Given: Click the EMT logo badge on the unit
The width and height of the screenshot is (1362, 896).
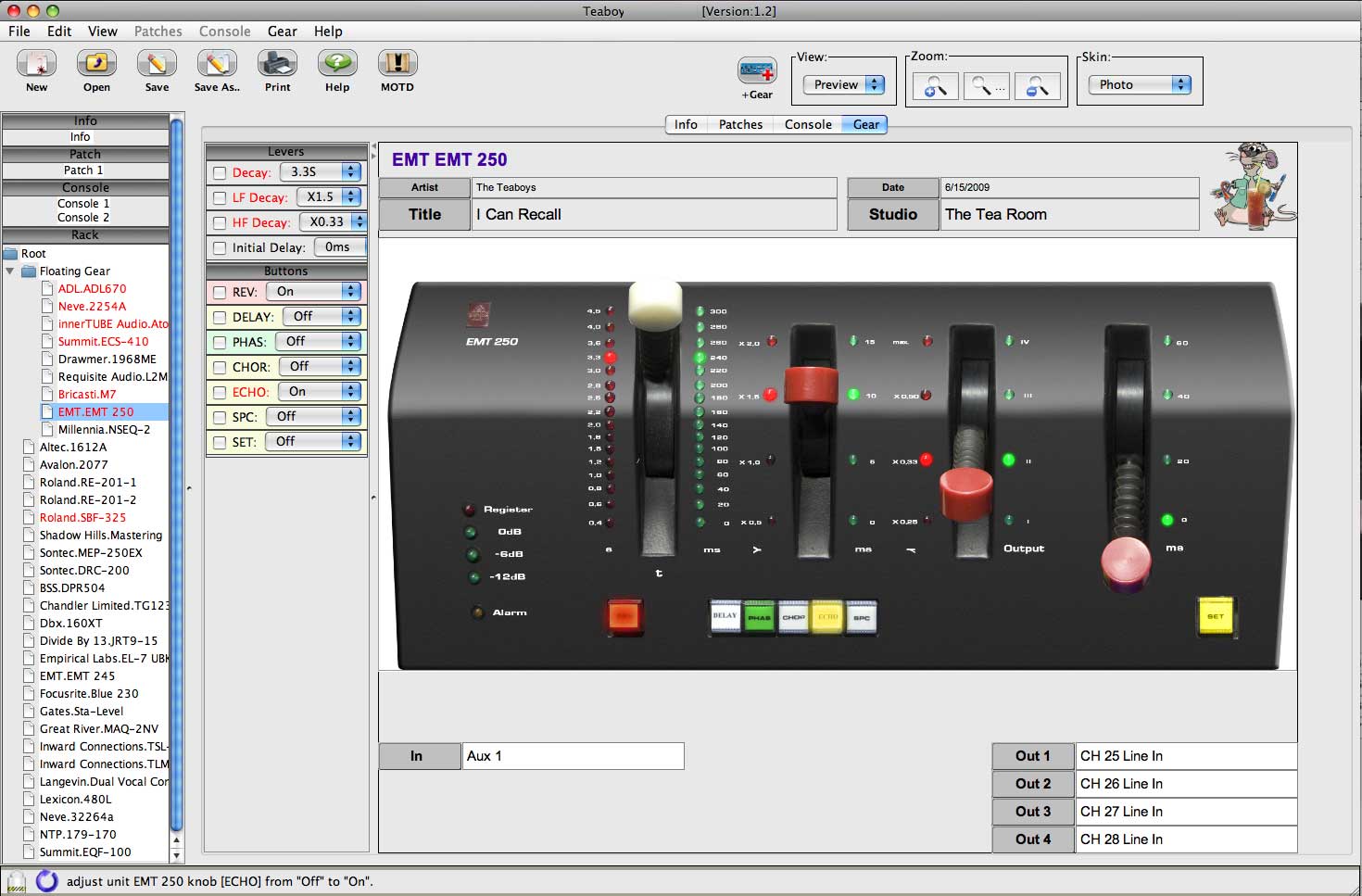Looking at the screenshot, I should (x=478, y=315).
